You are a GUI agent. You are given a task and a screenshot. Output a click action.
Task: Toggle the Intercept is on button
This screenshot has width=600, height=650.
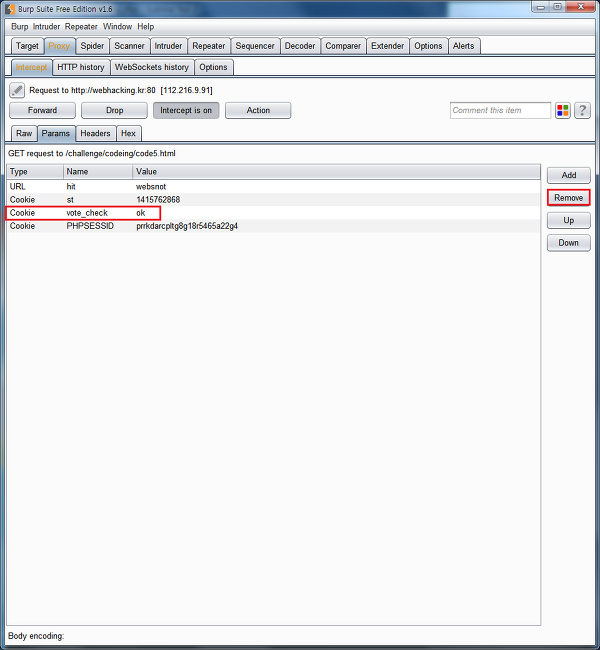[186, 110]
